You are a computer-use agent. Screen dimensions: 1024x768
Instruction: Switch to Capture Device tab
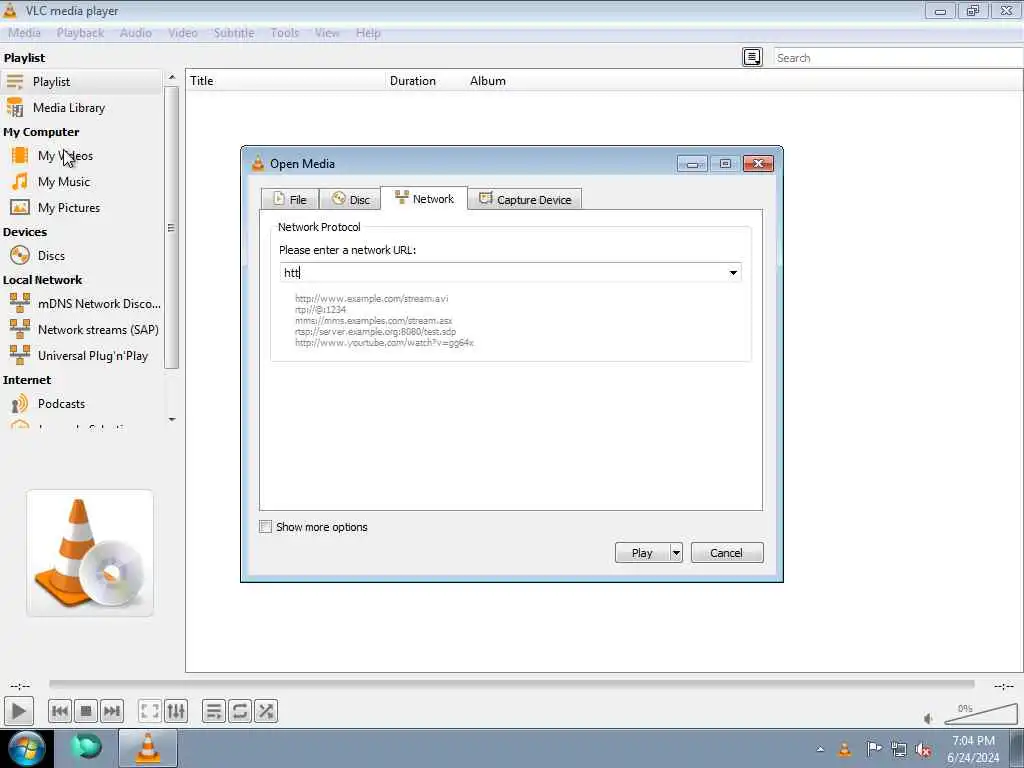click(x=524, y=199)
